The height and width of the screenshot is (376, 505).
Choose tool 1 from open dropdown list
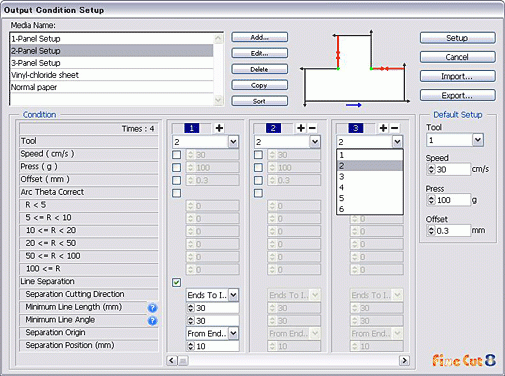[370, 155]
